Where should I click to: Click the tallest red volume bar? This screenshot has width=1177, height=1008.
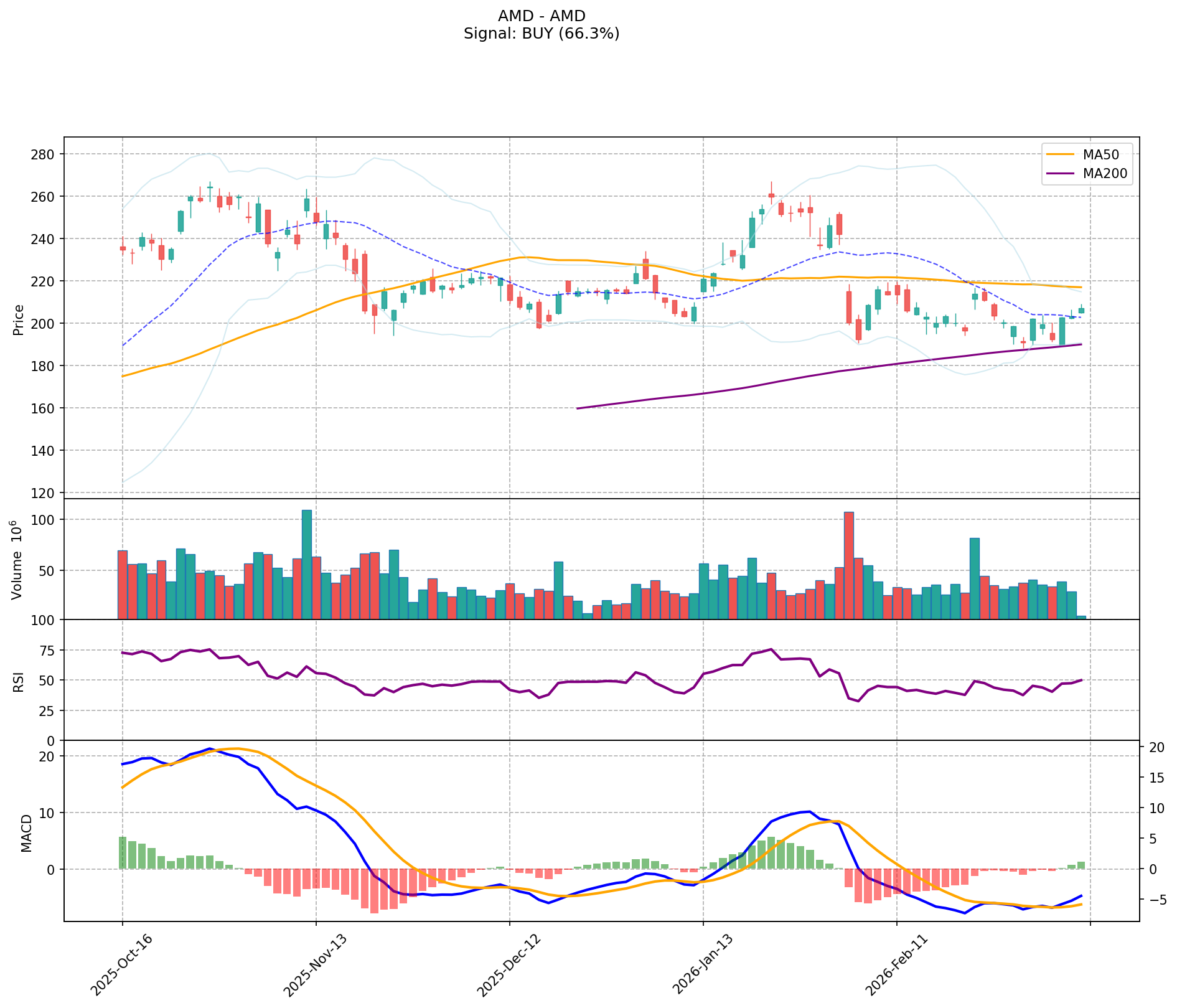849,565
